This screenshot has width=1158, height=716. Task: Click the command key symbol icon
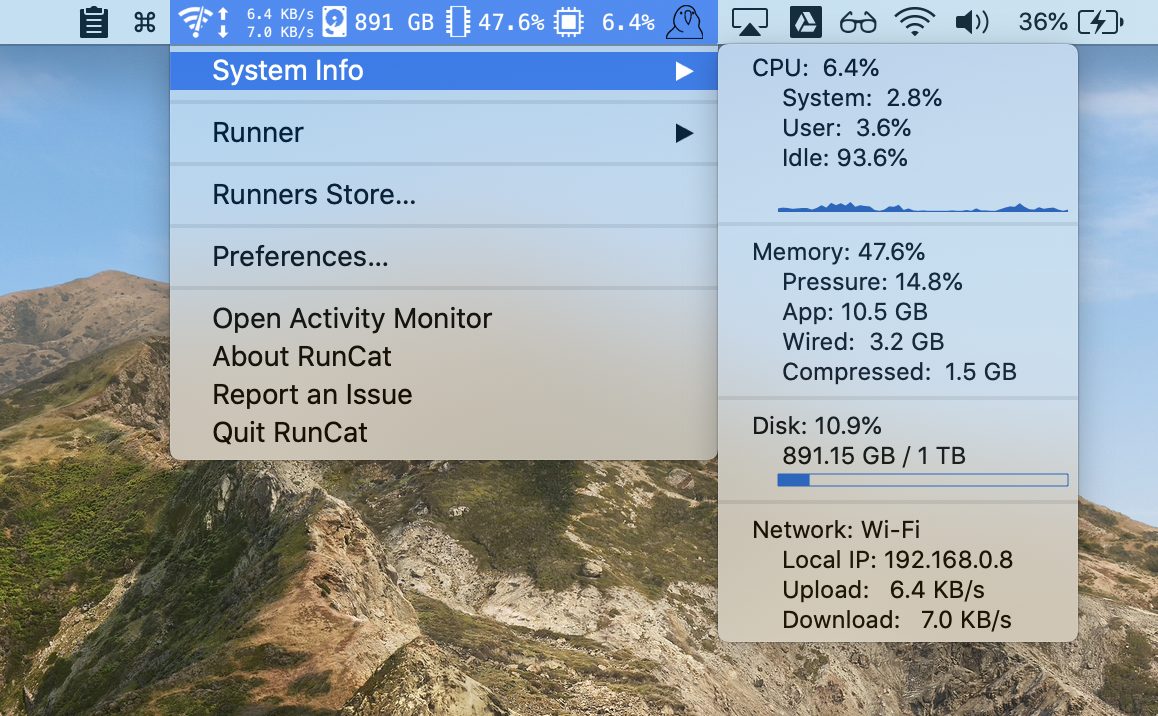click(x=145, y=23)
